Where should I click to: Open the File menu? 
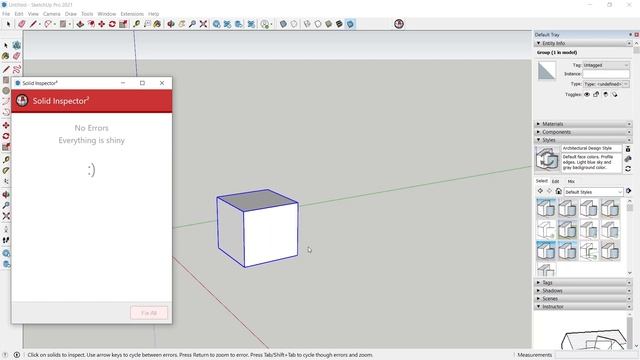coord(6,14)
